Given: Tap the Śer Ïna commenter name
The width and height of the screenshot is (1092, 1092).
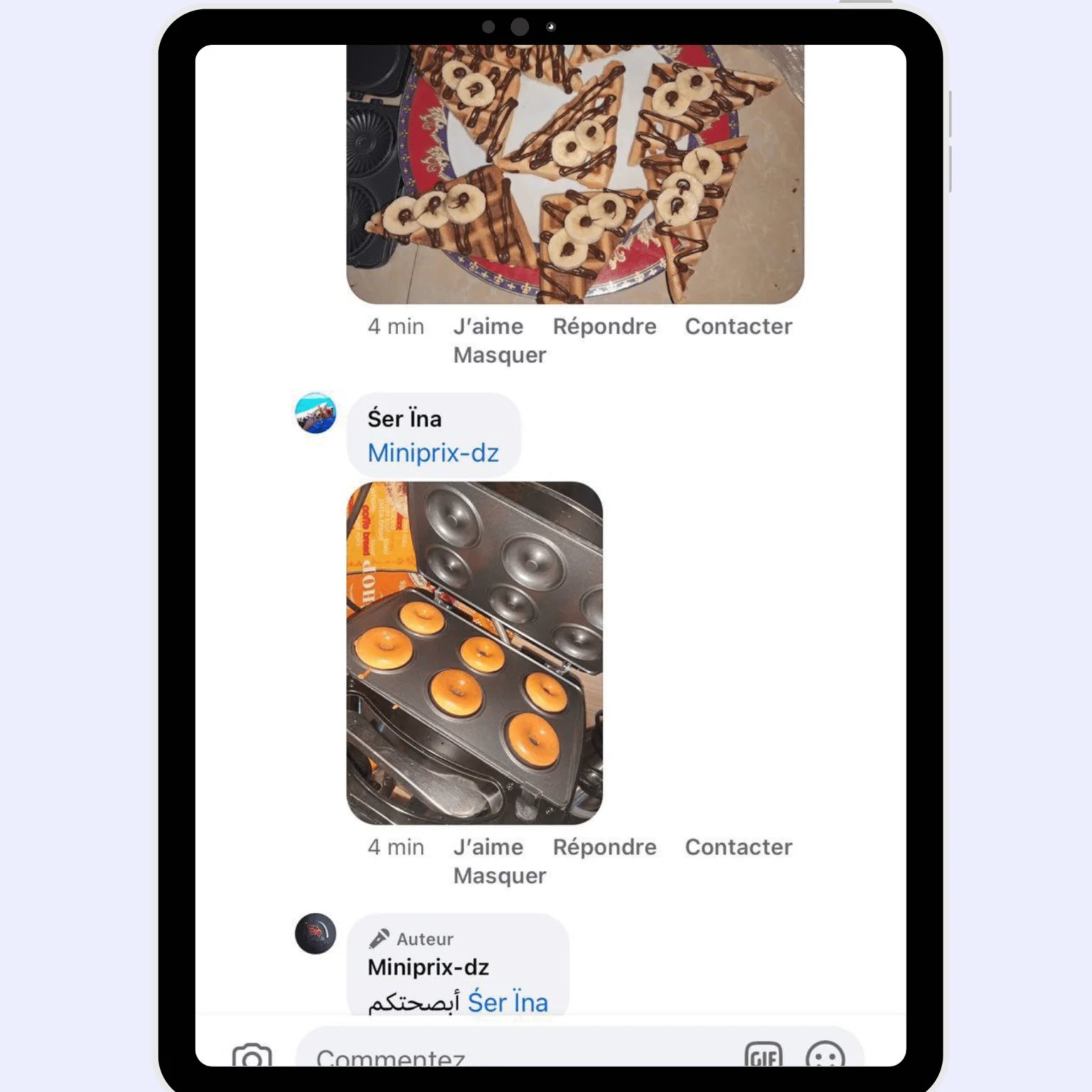Looking at the screenshot, I should click(405, 419).
